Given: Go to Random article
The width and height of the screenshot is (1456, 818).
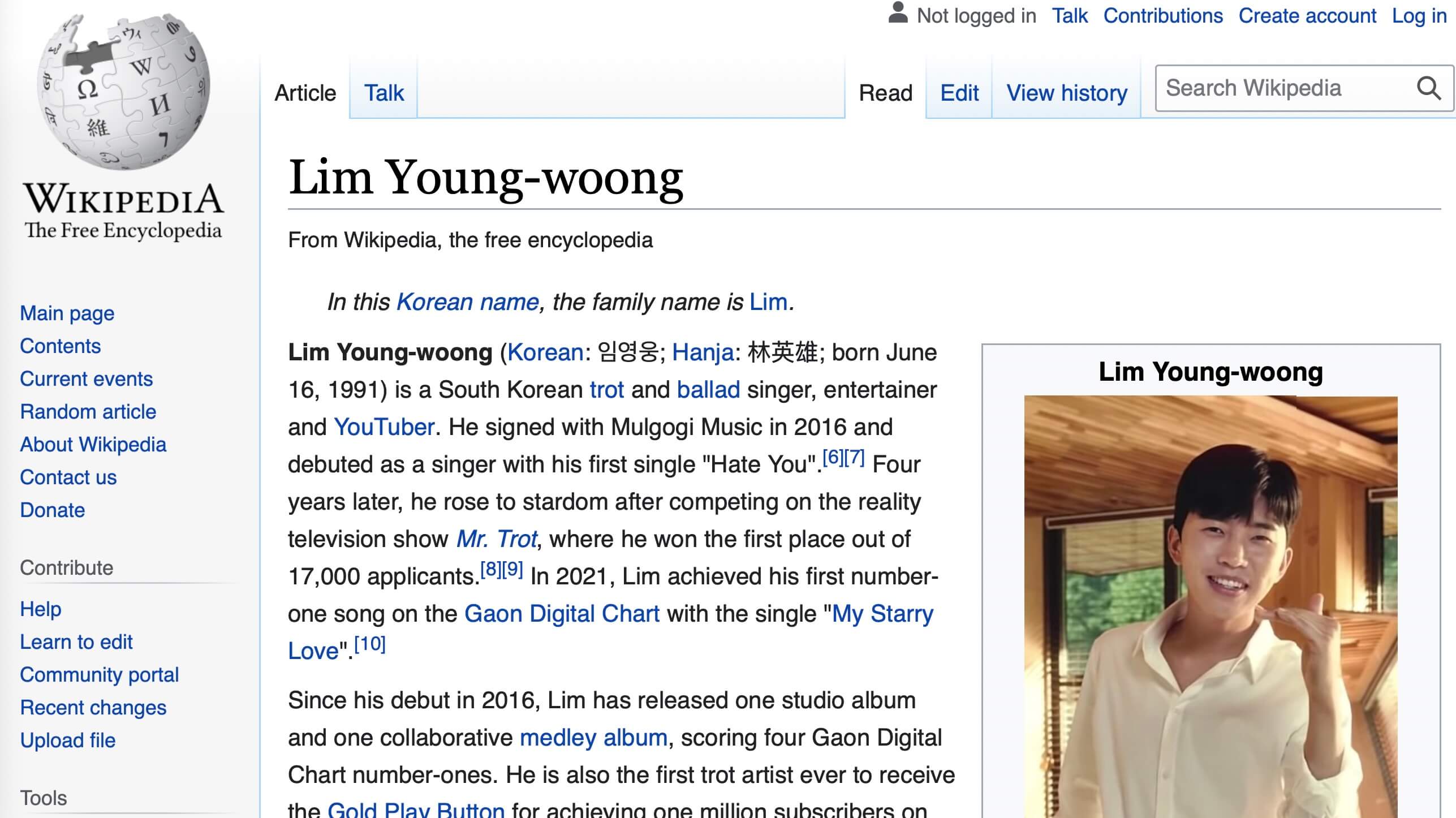Looking at the screenshot, I should pyautogui.click(x=88, y=412).
